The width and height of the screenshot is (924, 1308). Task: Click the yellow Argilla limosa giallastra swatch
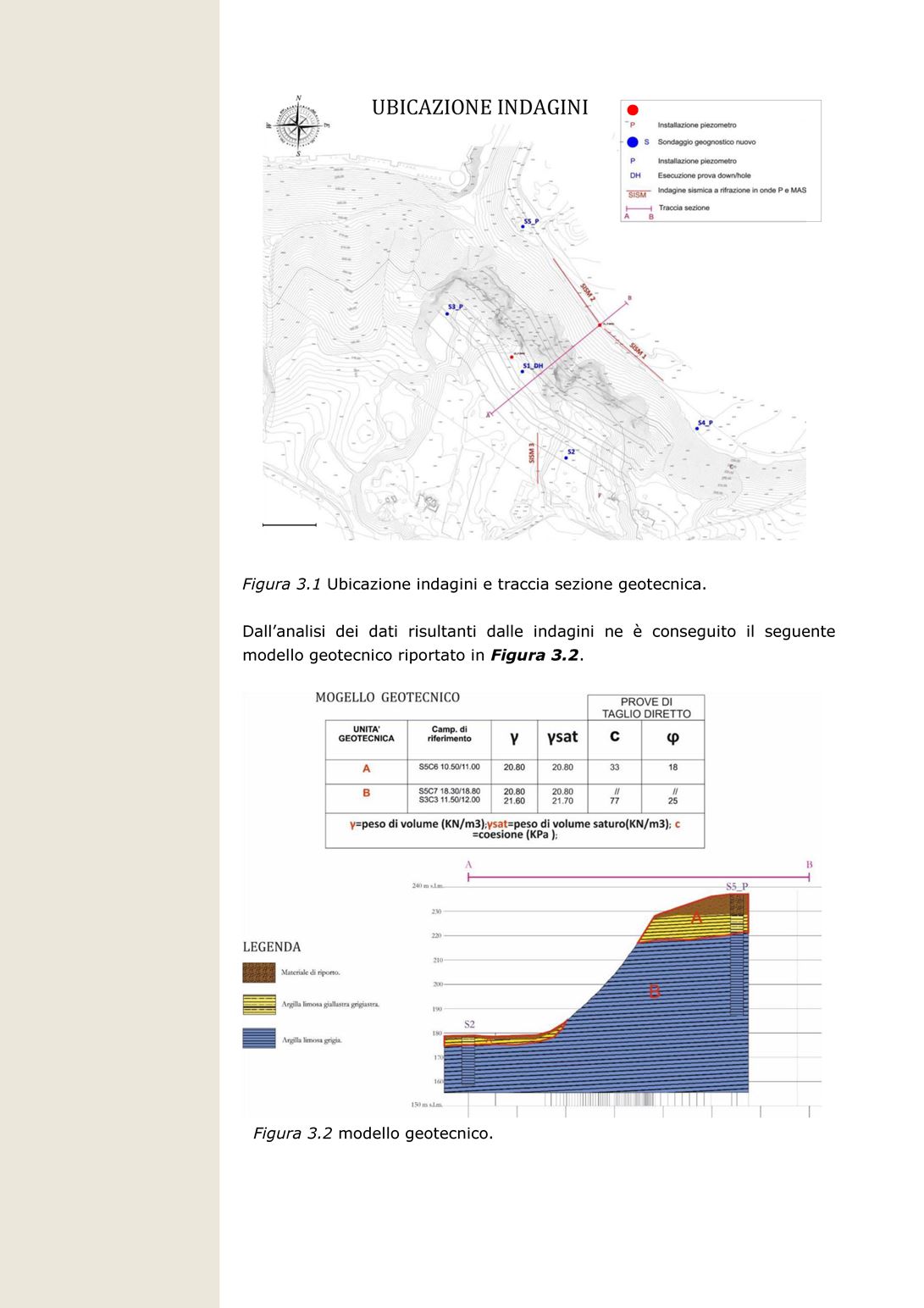pos(259,1005)
